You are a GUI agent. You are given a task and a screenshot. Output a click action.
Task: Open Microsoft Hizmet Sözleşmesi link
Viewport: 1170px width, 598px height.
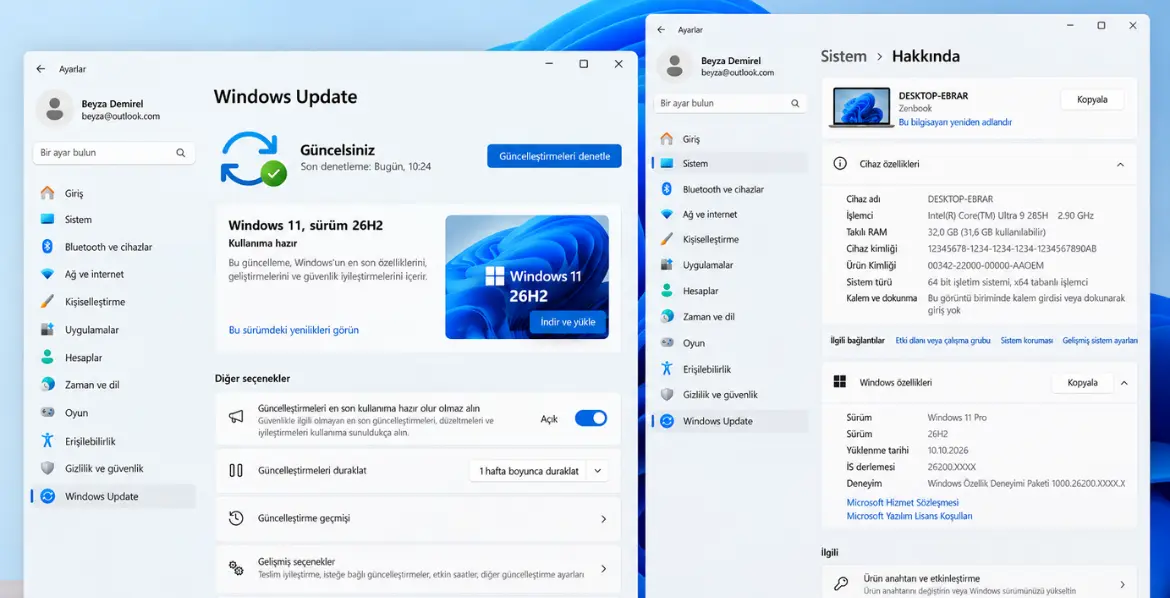point(903,502)
